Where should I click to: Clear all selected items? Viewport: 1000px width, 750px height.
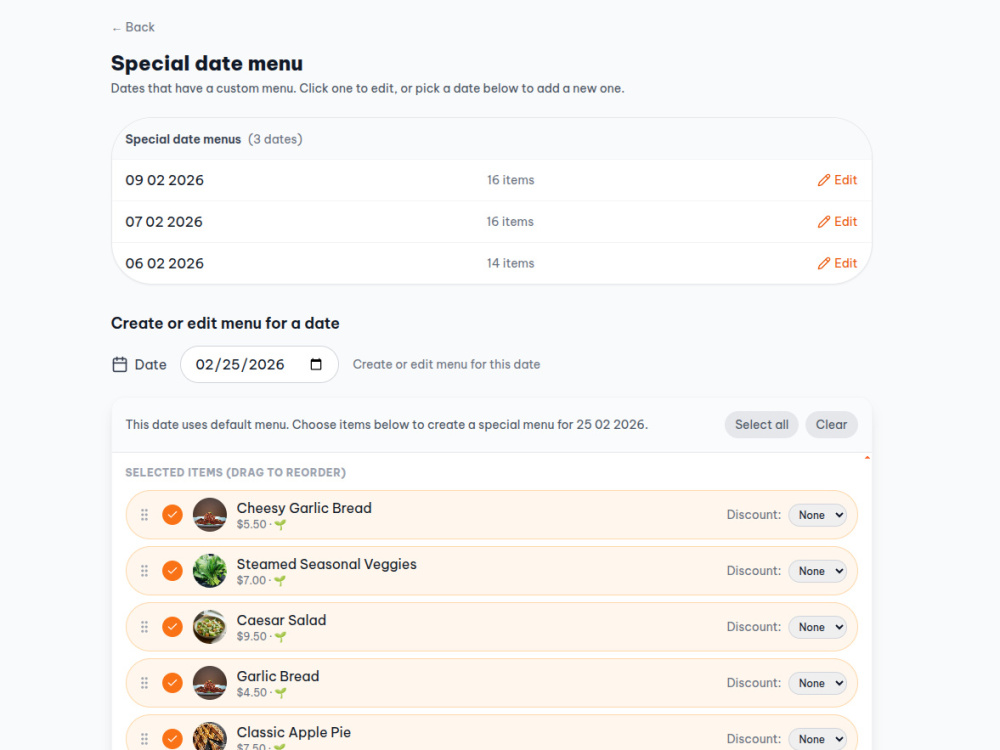point(831,425)
